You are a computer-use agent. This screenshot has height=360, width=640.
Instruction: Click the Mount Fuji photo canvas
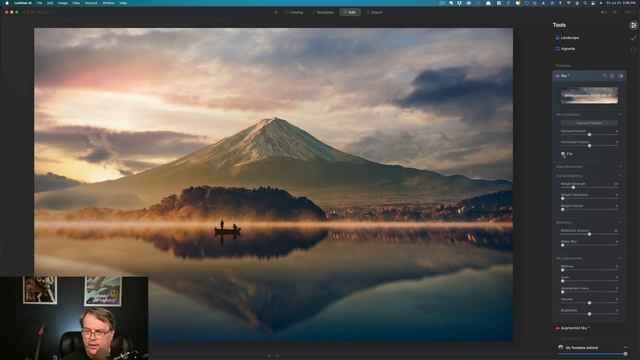[273, 184]
